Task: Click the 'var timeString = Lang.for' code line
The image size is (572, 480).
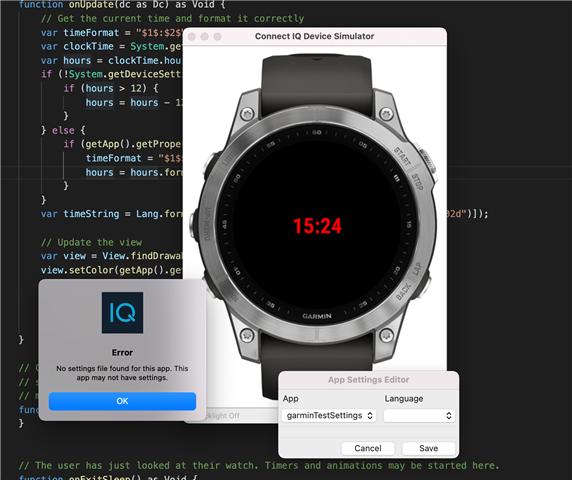Action: click(x=111, y=214)
